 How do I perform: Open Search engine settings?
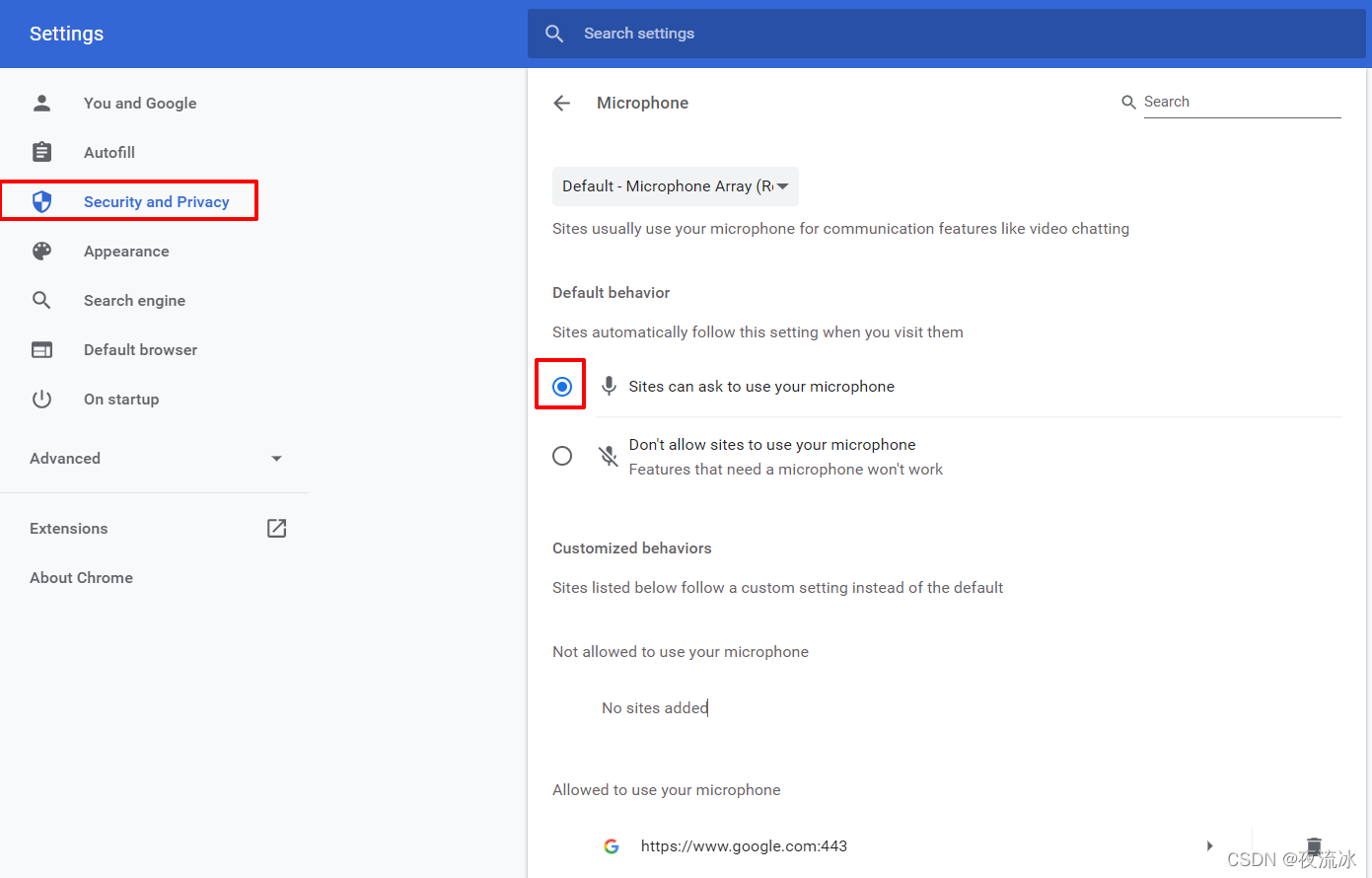134,300
